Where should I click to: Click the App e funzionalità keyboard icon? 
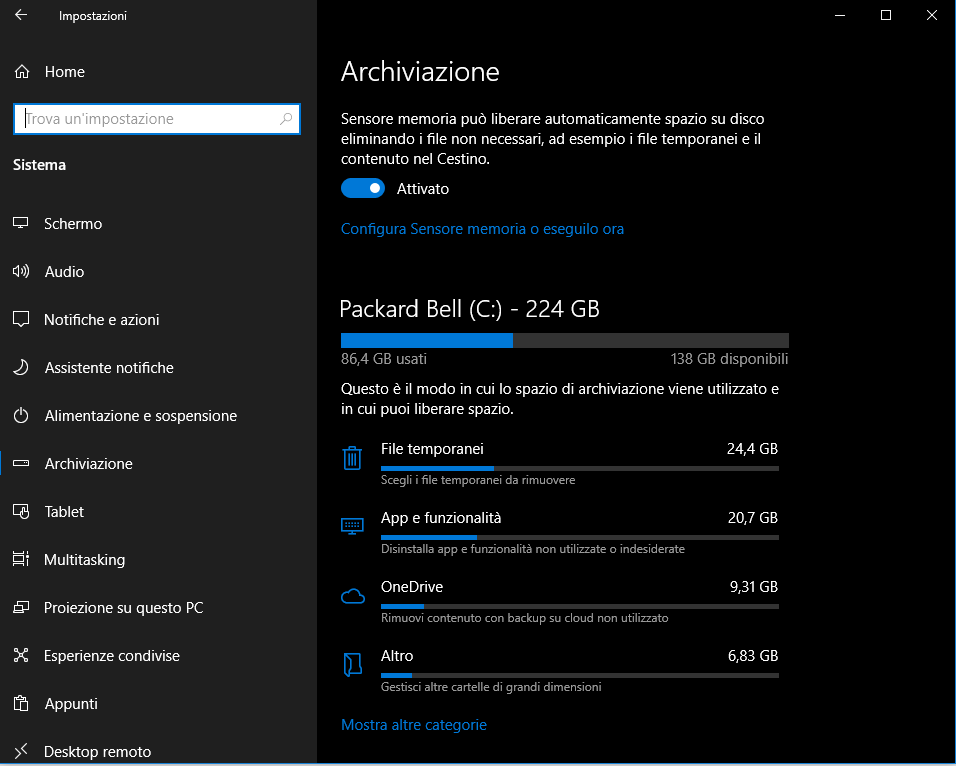[x=352, y=526]
